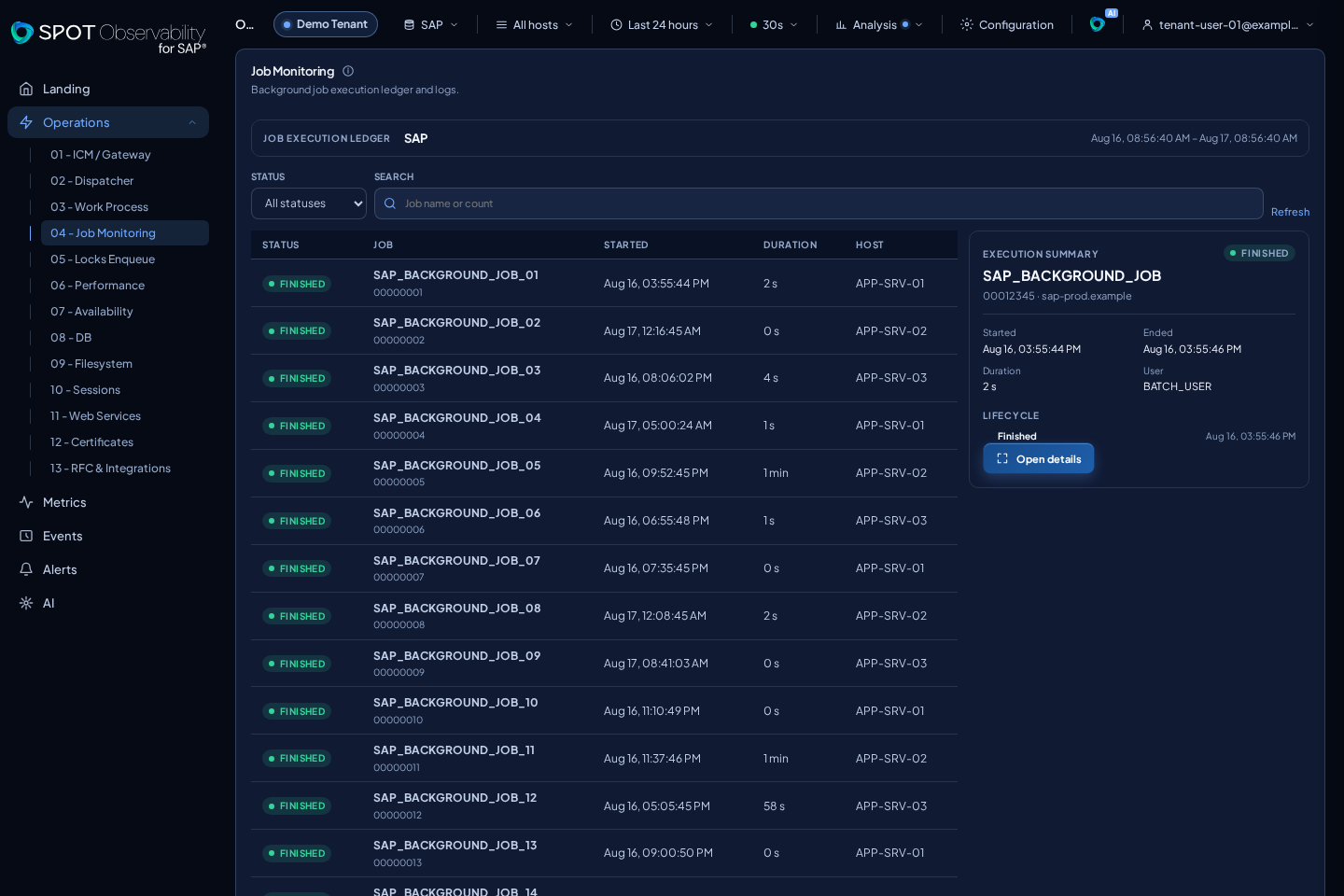Click the STARTED column header
The width and height of the screenshot is (1344, 896).
coord(625,245)
